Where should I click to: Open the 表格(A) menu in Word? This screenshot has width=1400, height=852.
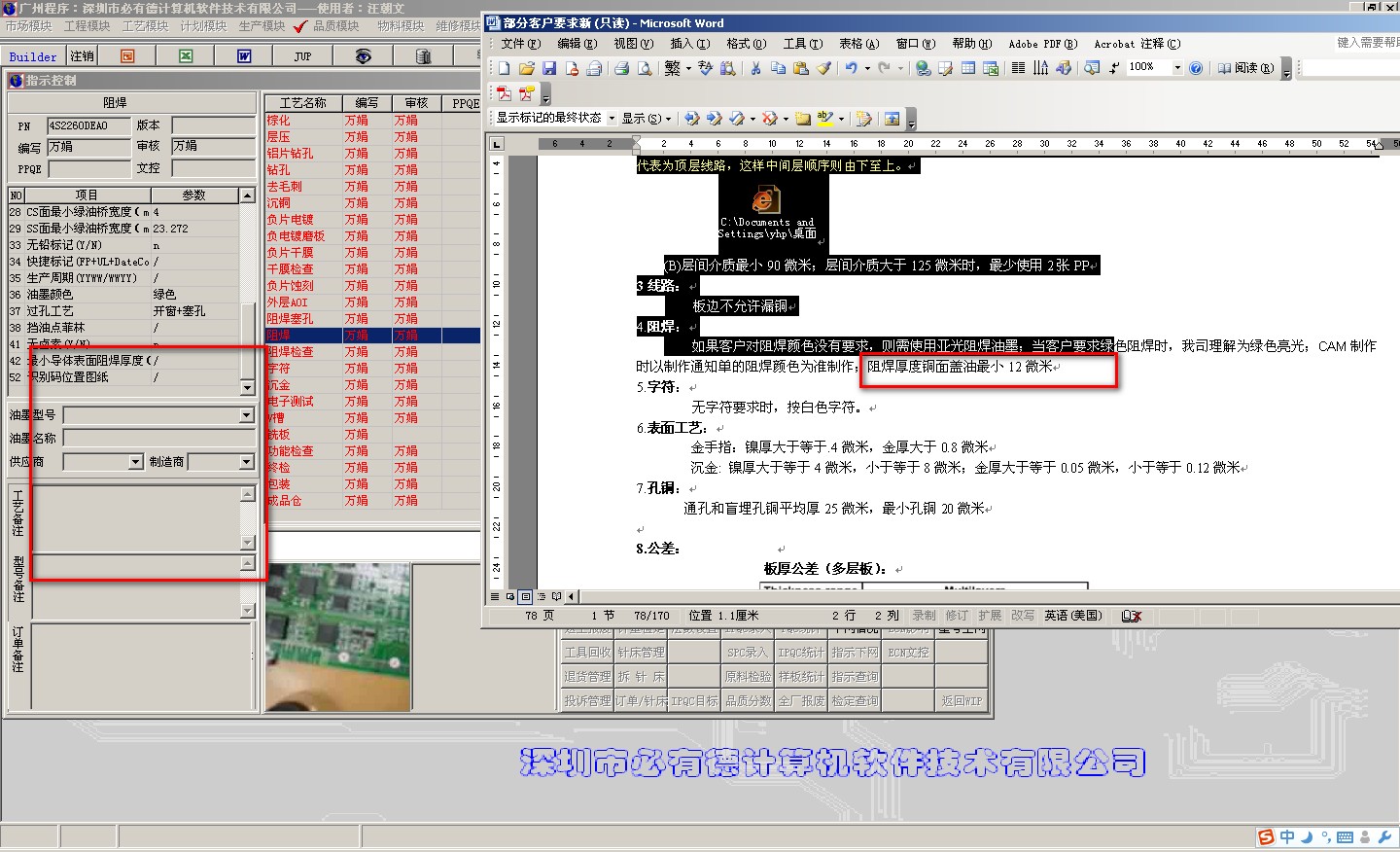[859, 44]
